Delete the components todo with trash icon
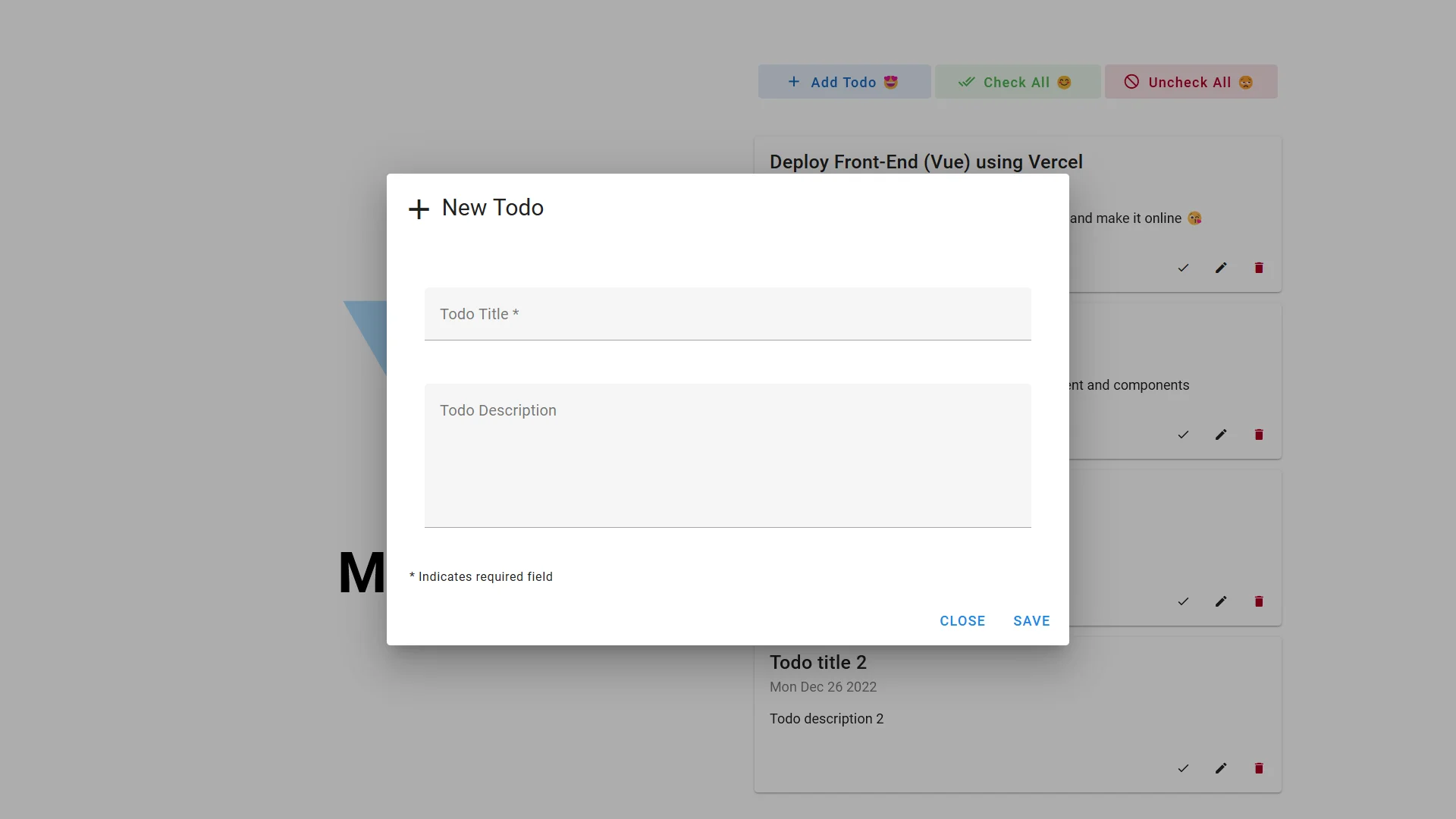The image size is (1456, 819). tap(1259, 435)
